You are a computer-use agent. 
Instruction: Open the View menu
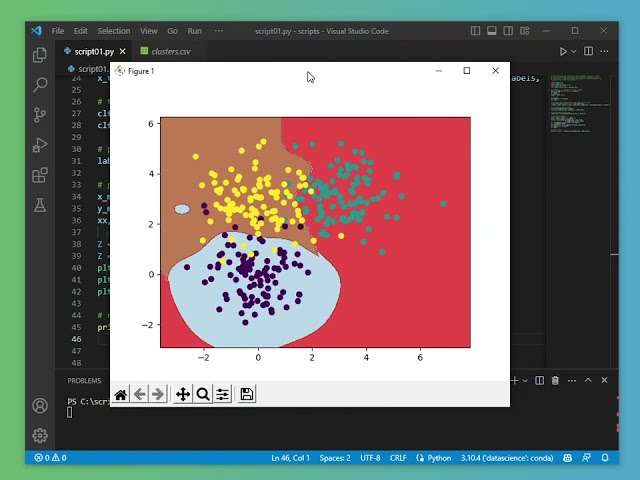pyautogui.click(x=149, y=31)
